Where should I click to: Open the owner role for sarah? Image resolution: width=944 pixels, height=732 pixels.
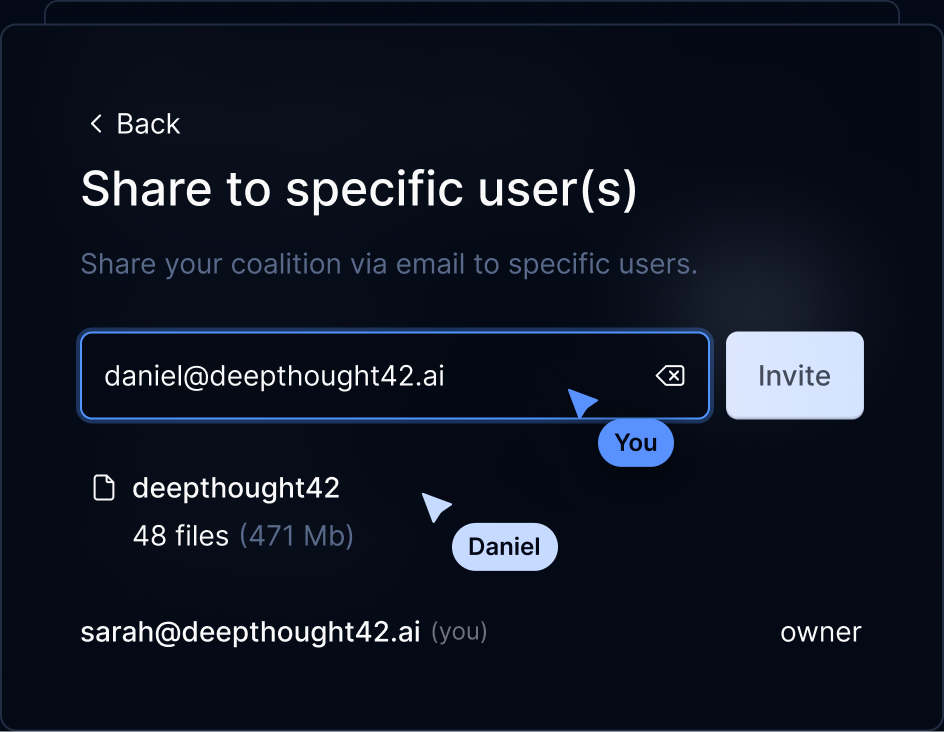point(821,632)
